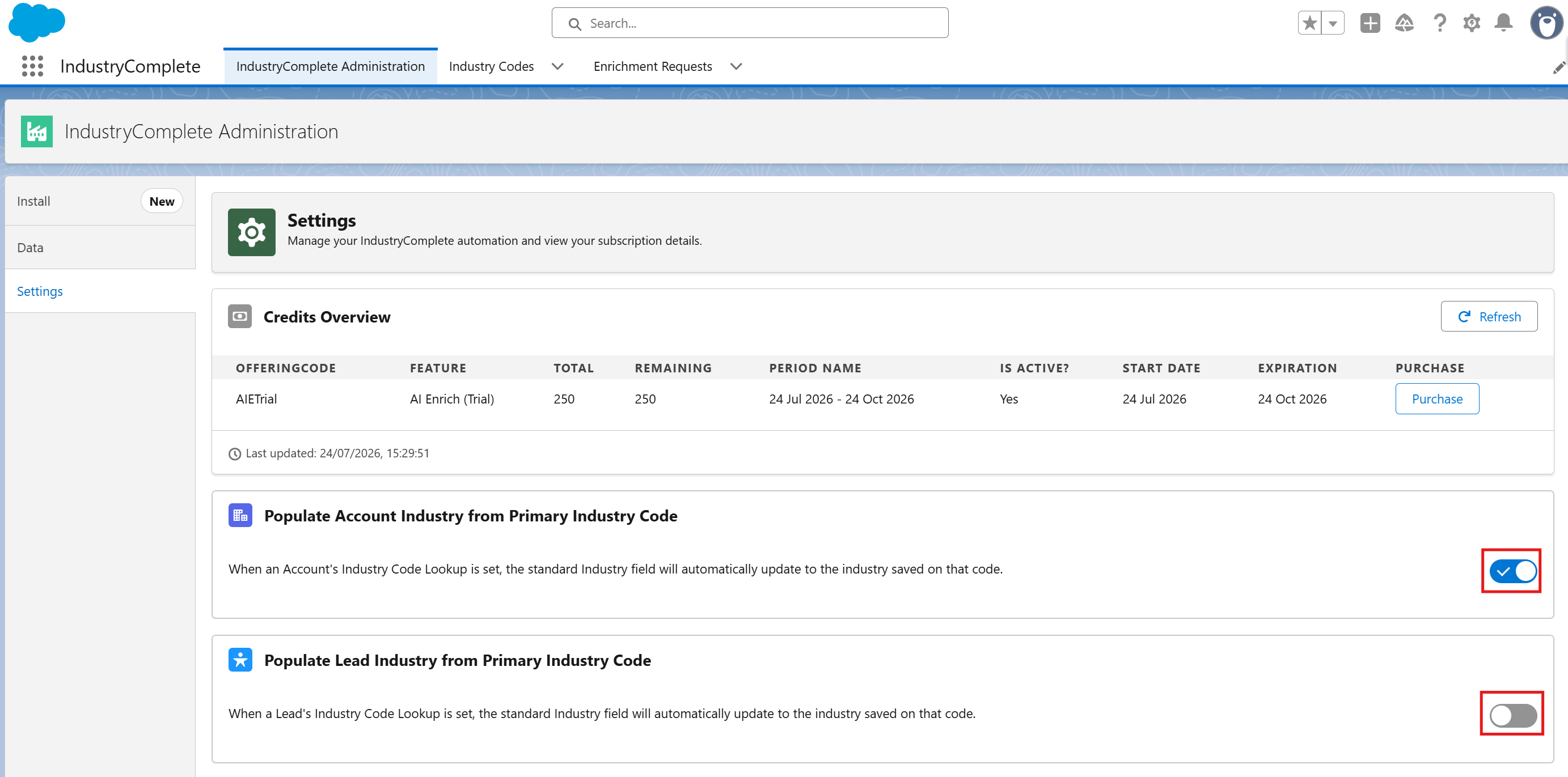The width and height of the screenshot is (1568, 777).
Task: Disable the Populate Account Industry toggle
Action: pos(1512,571)
